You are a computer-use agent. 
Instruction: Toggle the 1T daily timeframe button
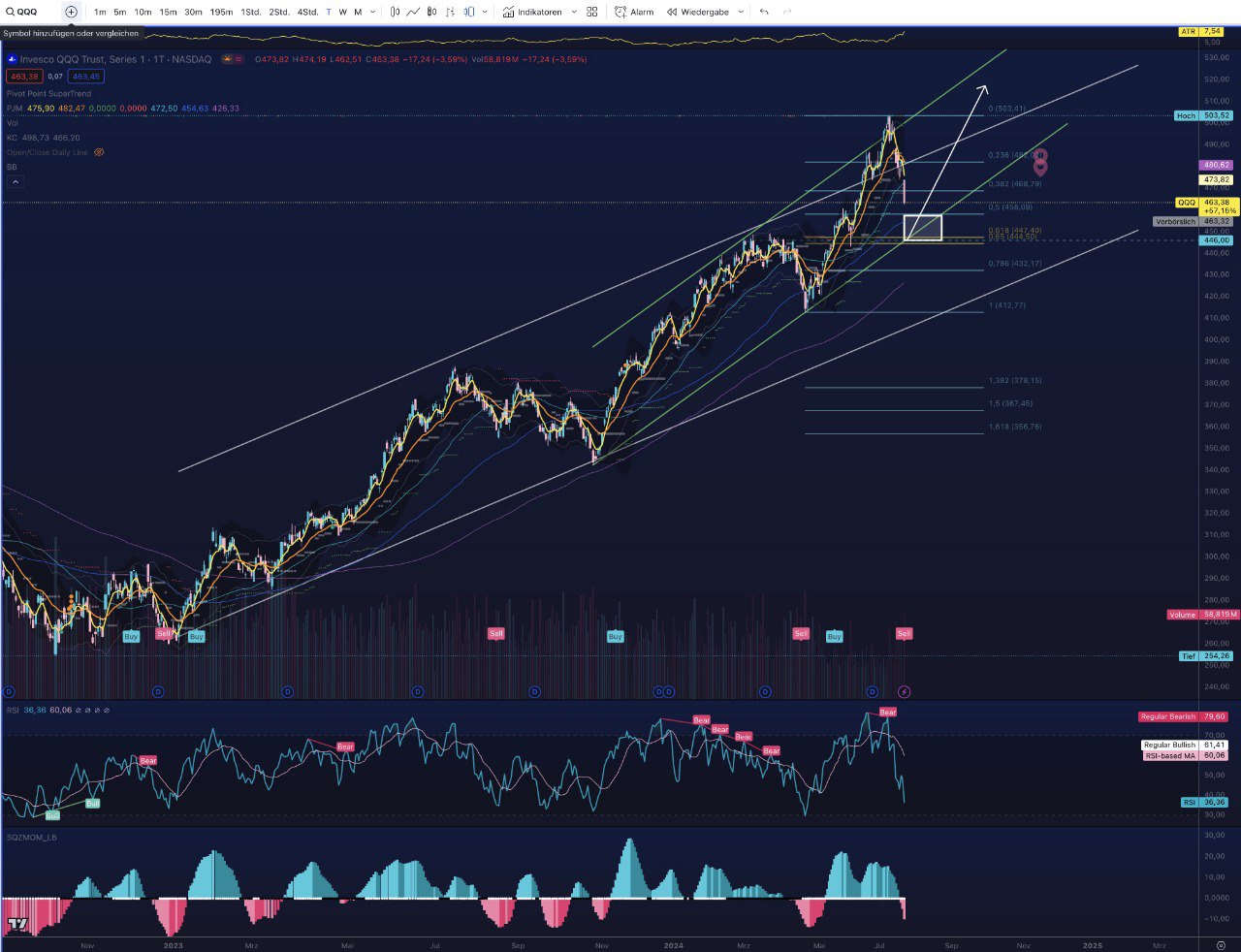(x=328, y=12)
